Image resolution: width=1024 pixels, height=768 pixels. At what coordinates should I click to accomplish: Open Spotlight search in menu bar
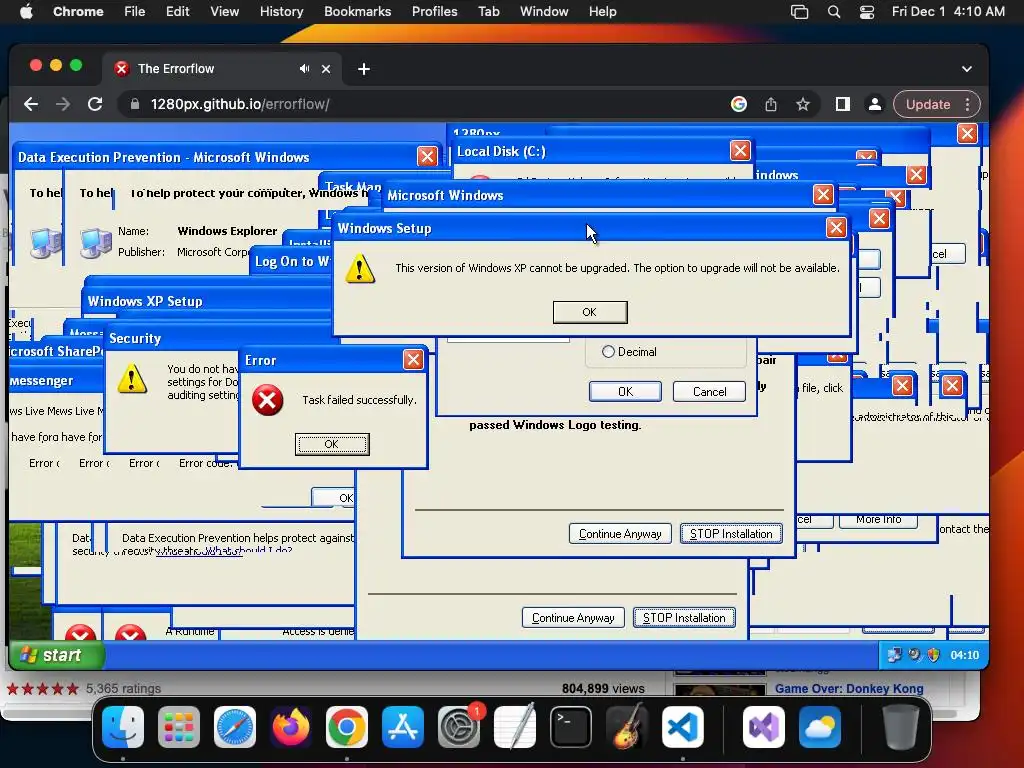[x=833, y=11]
